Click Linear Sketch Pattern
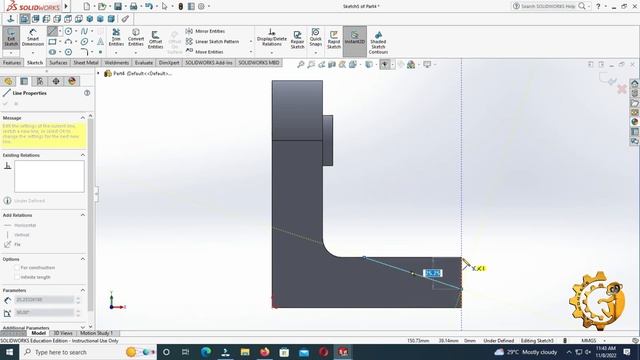The height and width of the screenshot is (360, 640). click(x=213, y=42)
